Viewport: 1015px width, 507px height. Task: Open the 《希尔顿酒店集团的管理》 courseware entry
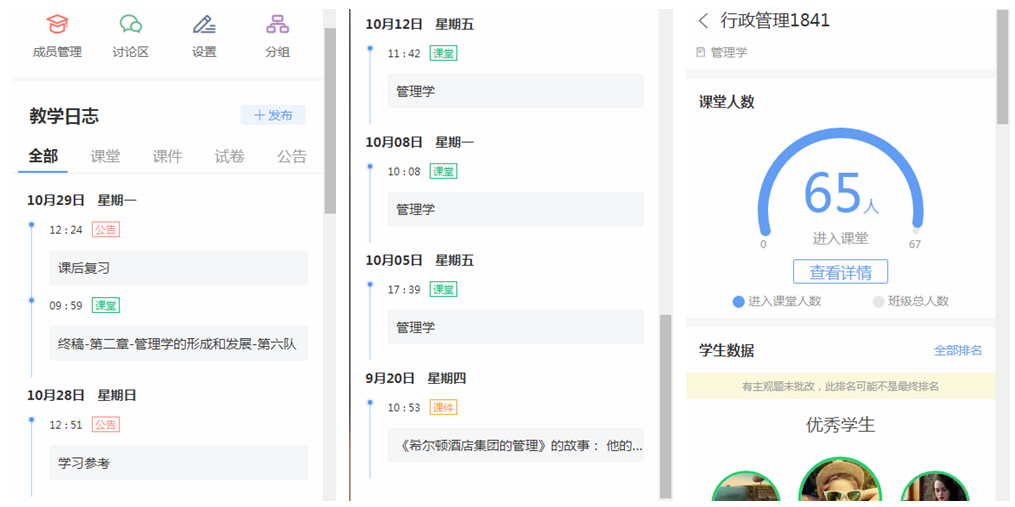click(515, 445)
